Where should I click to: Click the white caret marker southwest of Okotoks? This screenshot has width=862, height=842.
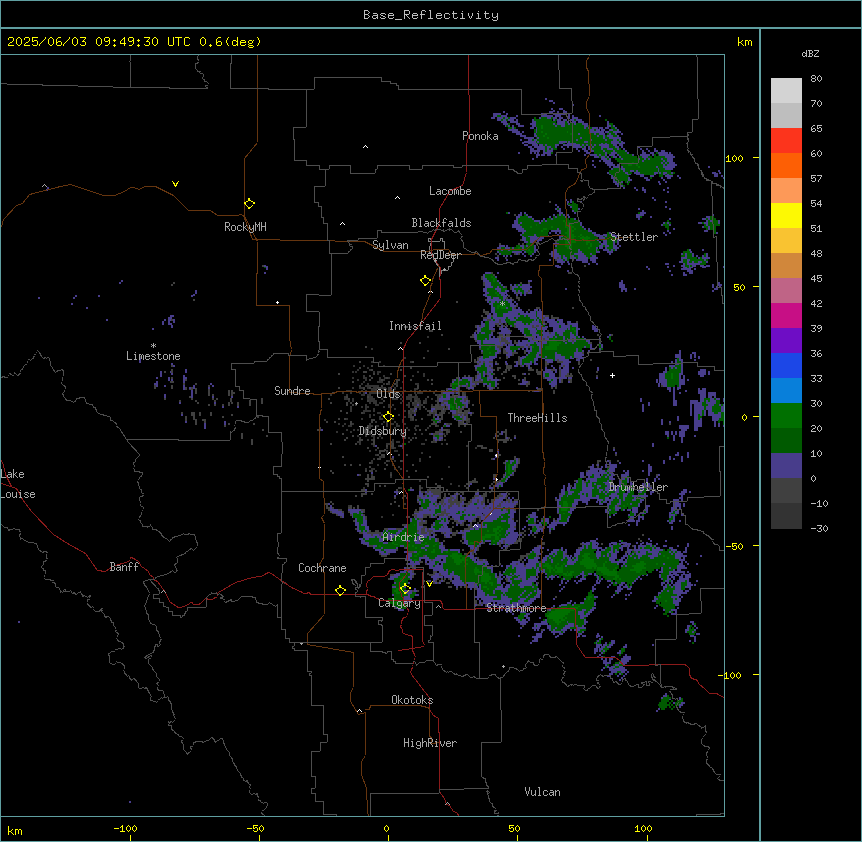[x=360, y=711]
